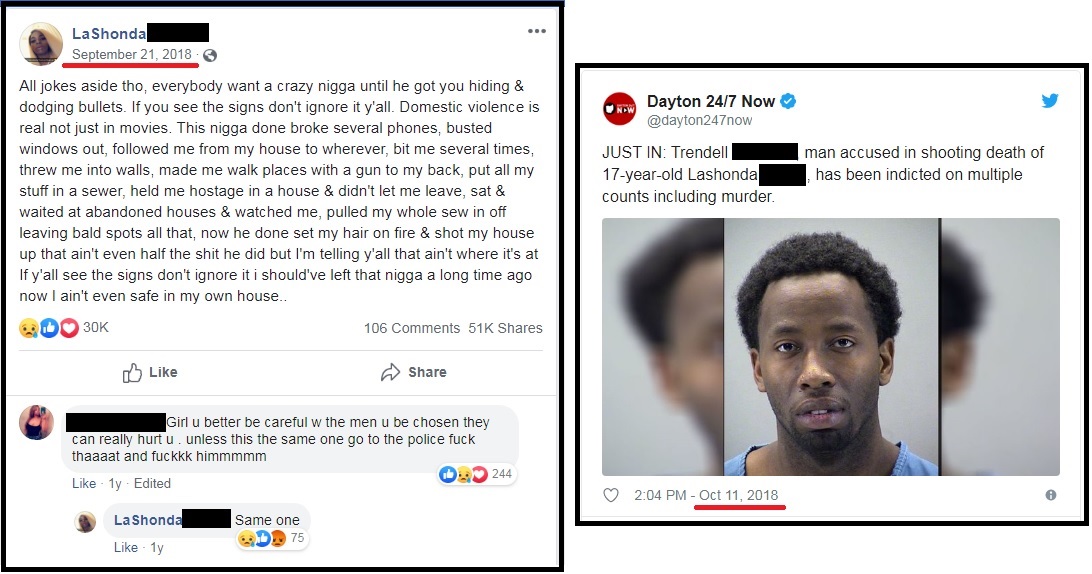Like the Facebook post

click(x=150, y=373)
